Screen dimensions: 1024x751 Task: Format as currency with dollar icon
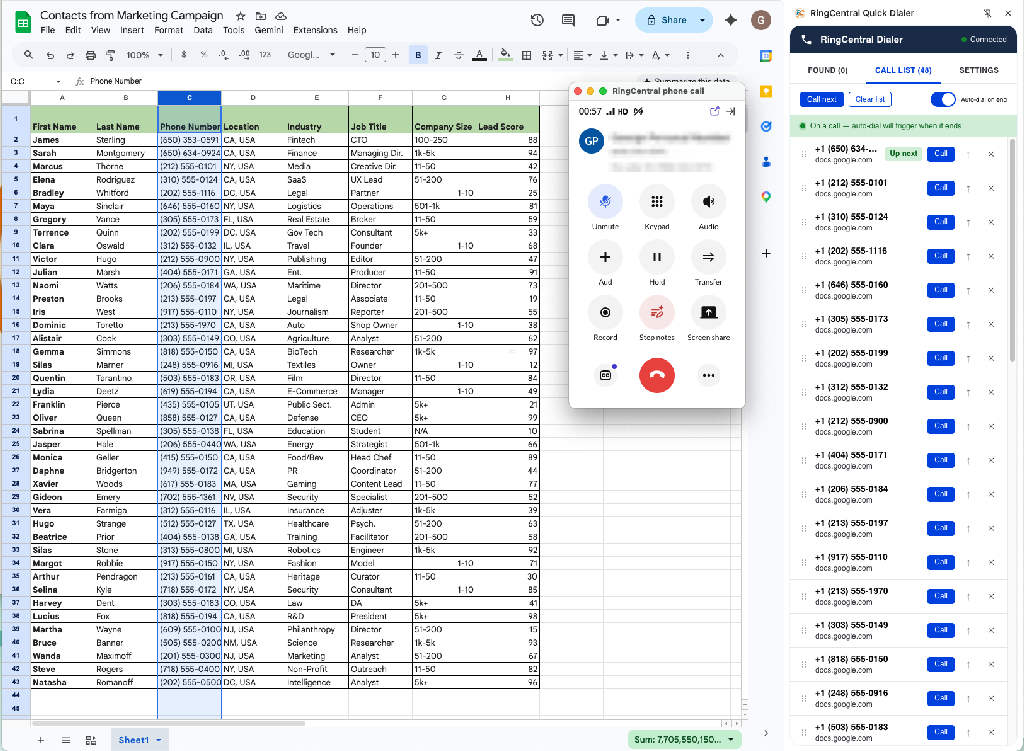[184, 55]
